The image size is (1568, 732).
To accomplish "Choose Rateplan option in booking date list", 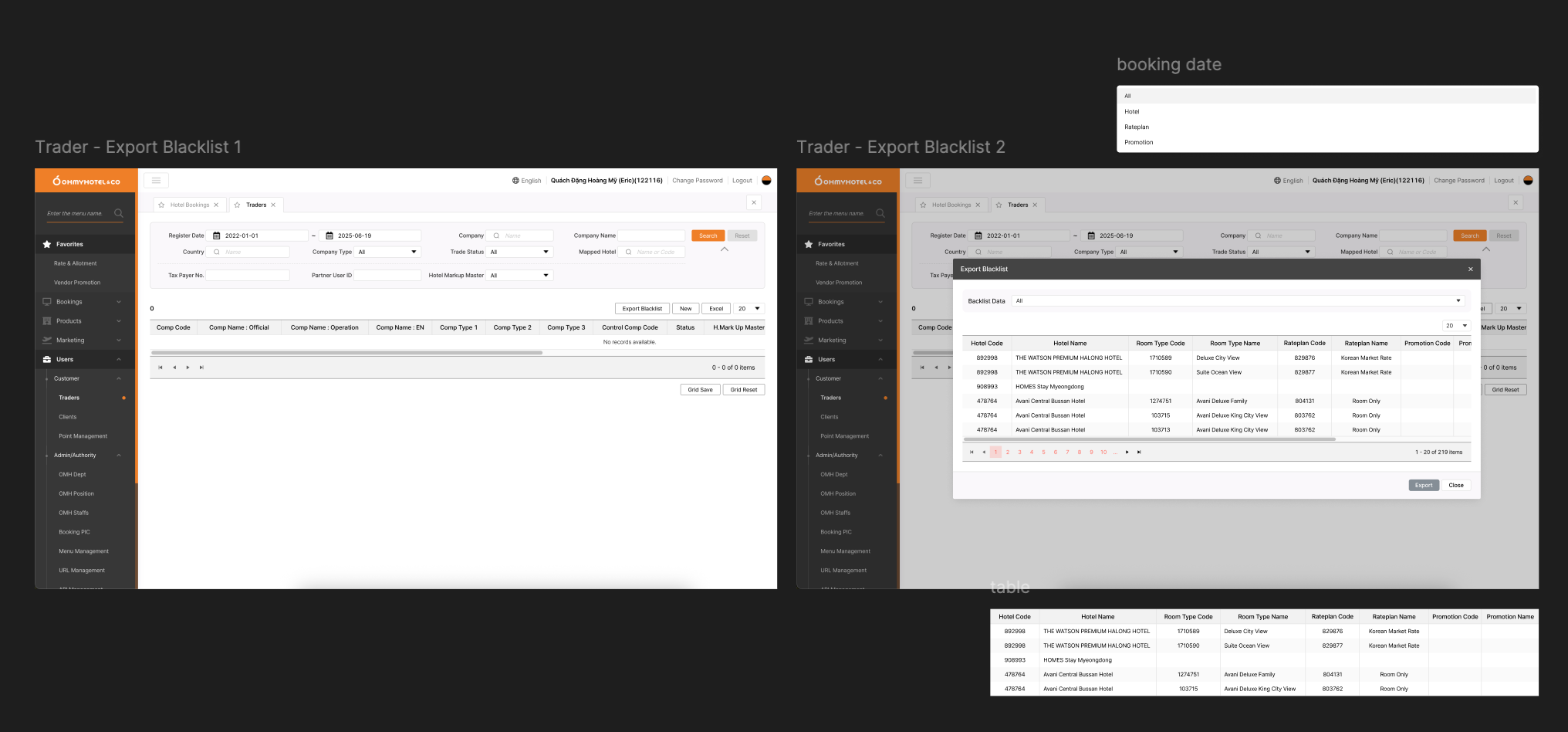I will pyautogui.click(x=1327, y=127).
